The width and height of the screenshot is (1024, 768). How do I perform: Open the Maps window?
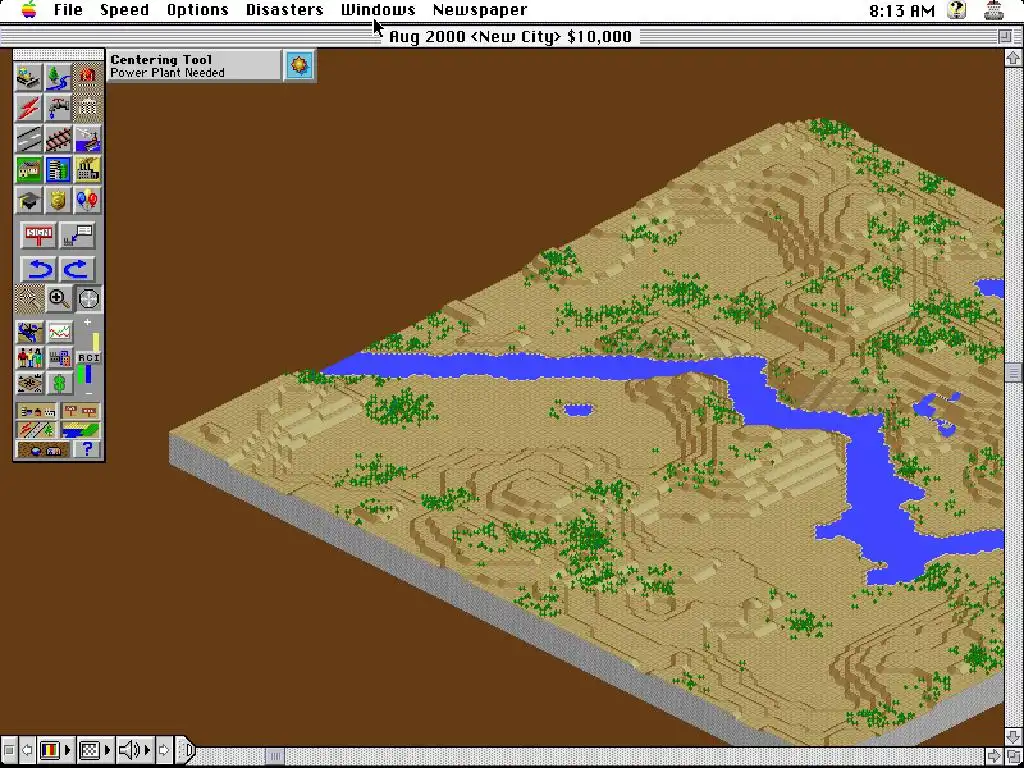coord(29,332)
